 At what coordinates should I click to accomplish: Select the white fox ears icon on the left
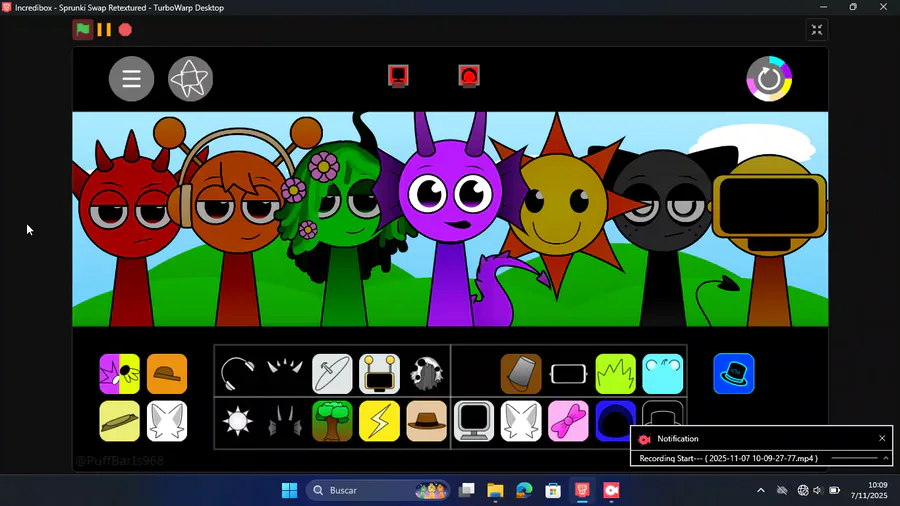(167, 421)
